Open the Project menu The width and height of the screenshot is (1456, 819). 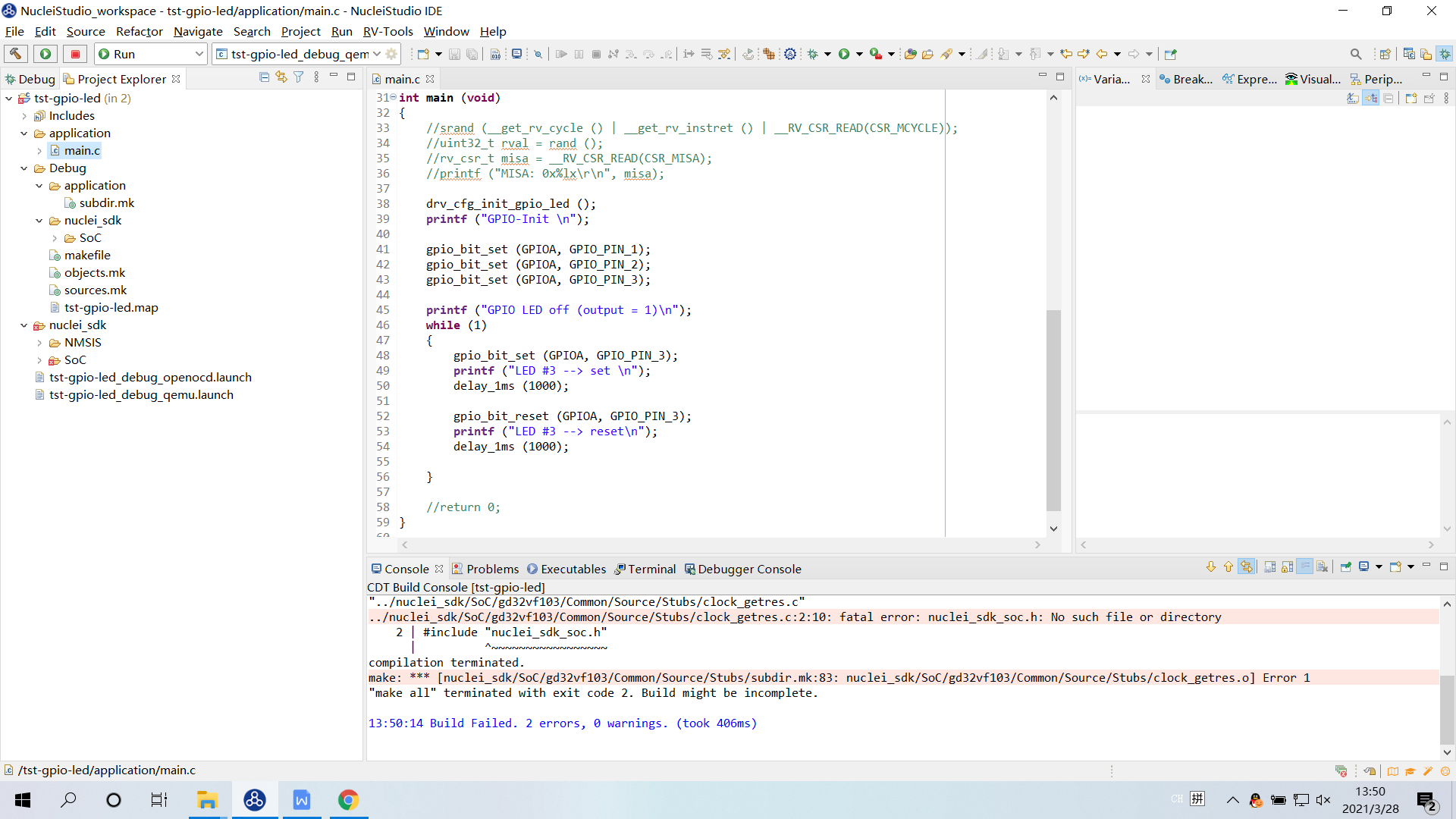[x=300, y=31]
